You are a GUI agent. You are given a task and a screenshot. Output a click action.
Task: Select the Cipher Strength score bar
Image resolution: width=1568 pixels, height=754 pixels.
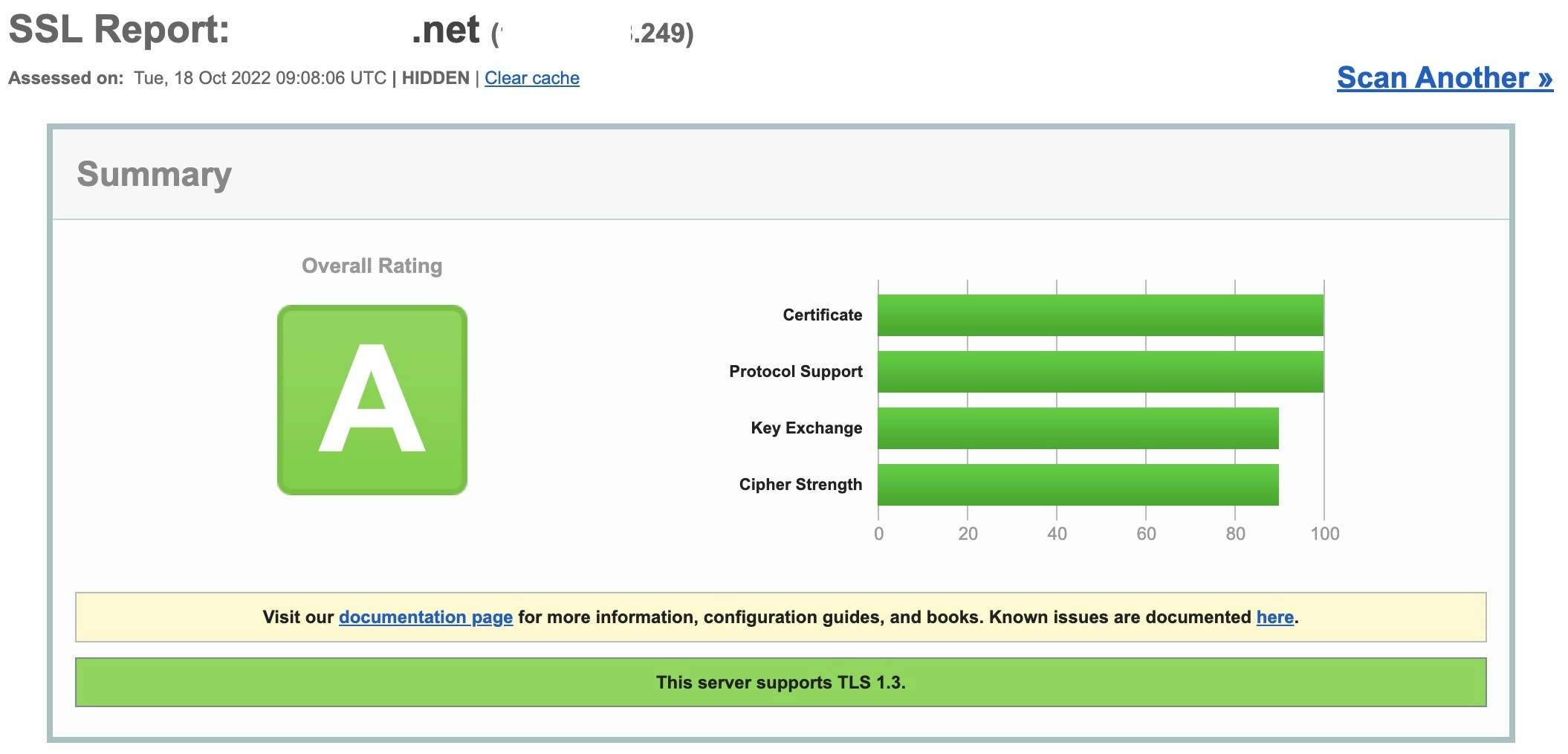[1078, 483]
